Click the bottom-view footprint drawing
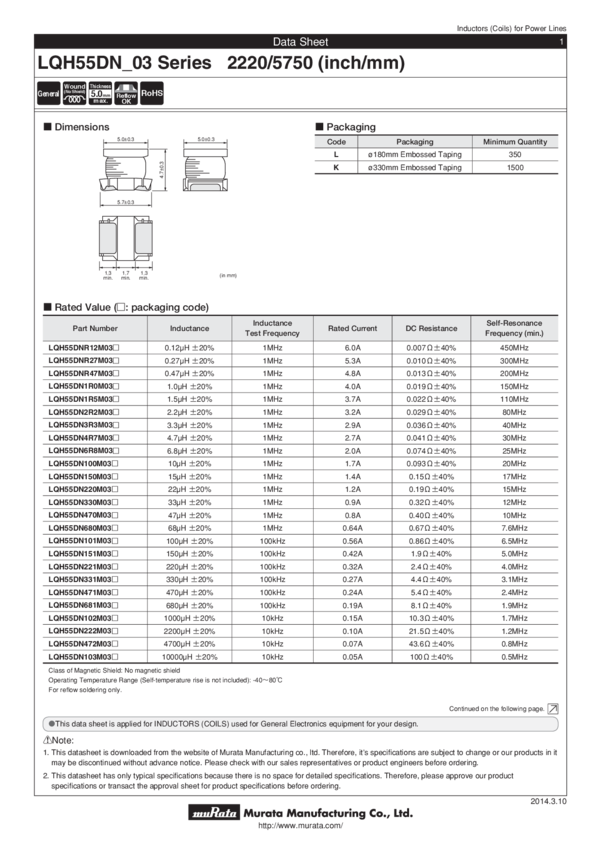This screenshot has width=601, height=850. [x=126, y=237]
